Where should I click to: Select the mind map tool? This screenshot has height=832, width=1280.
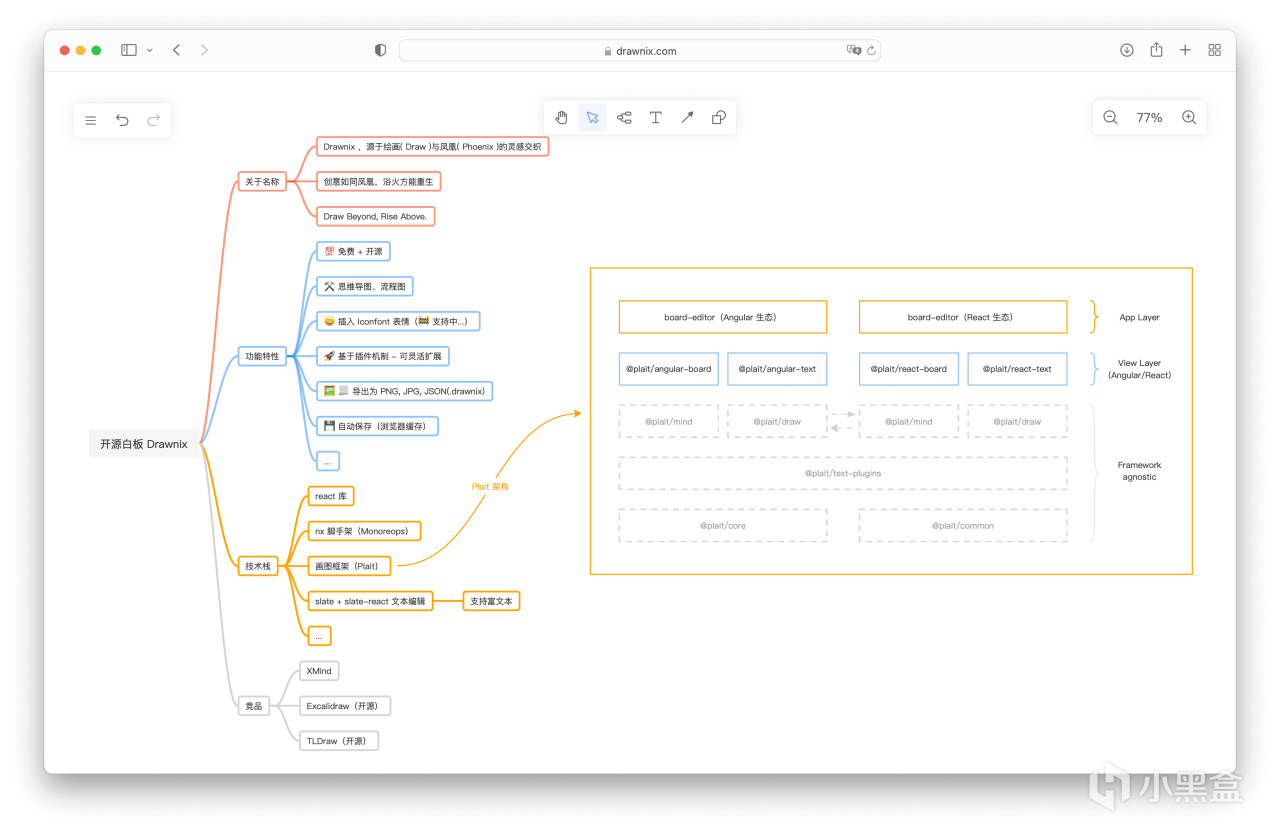624,117
